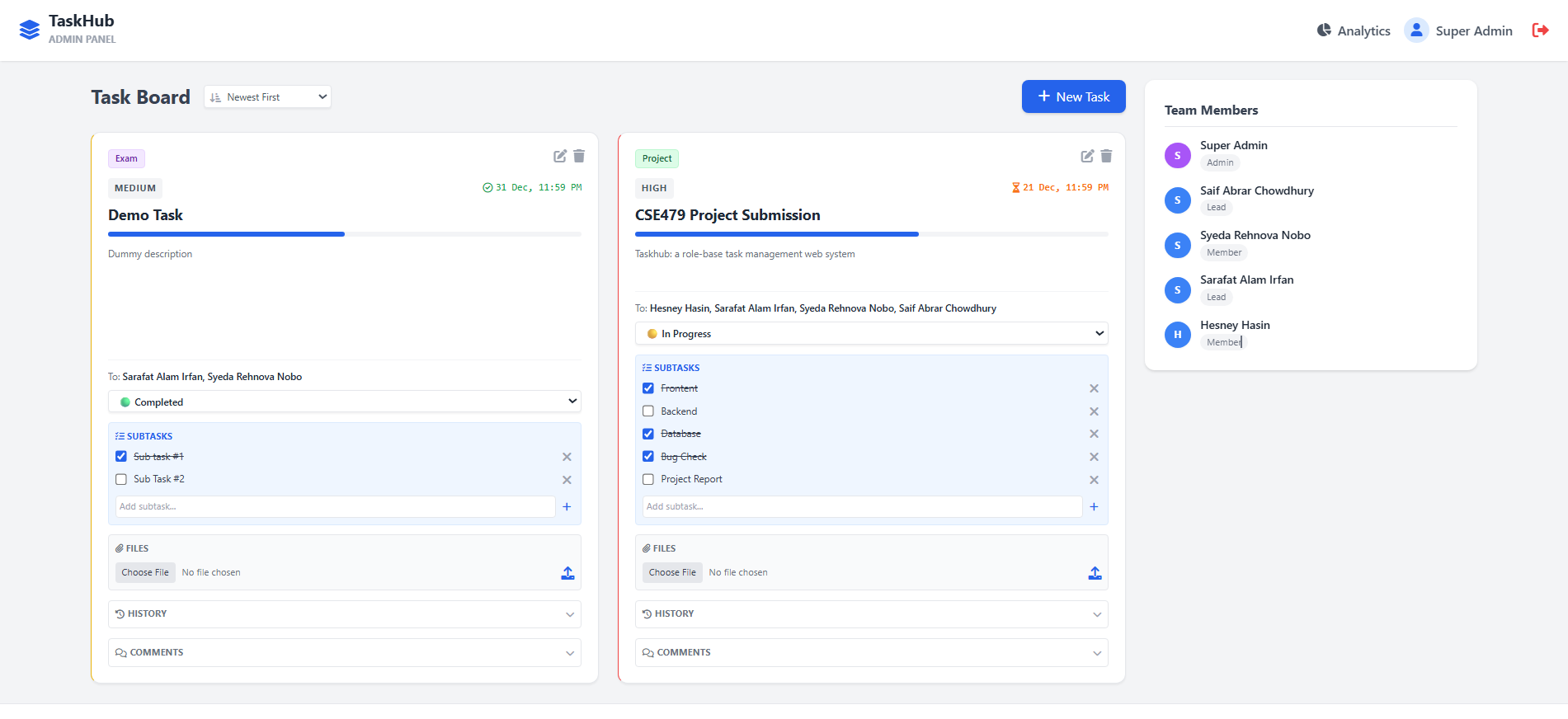Tick the Sub Task #2 checkbox
The width and height of the screenshot is (1568, 719).
(121, 479)
